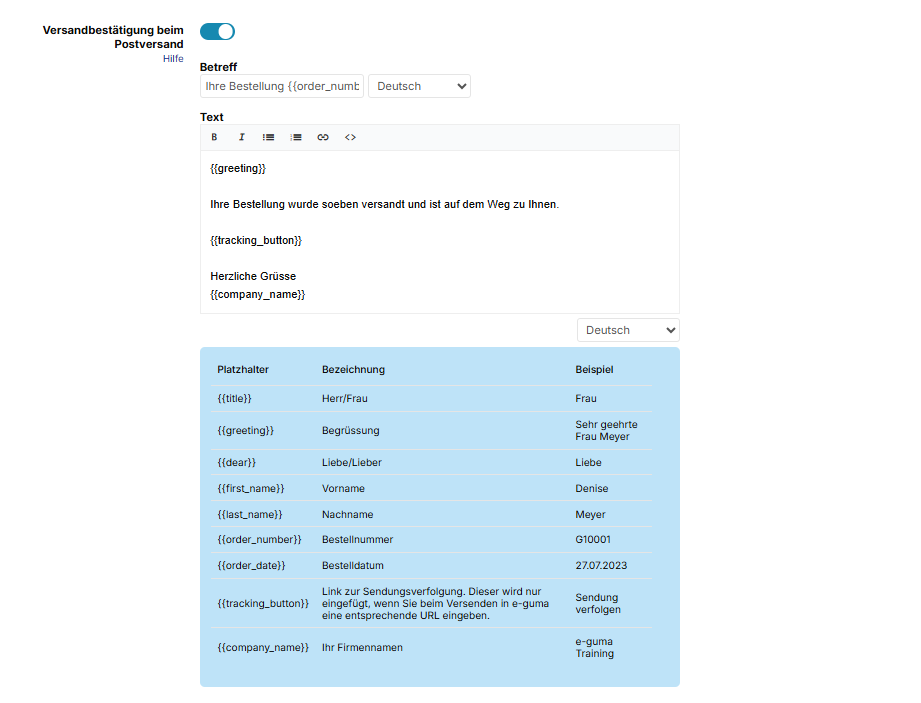
Task: Click the 'Link zur Sendungsverfolgung' description
Action: tap(435, 603)
